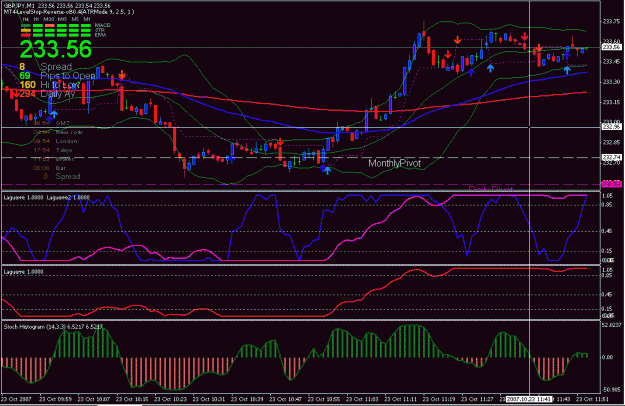Click the large green 233.56 price display
The height and width of the screenshot is (406, 625).
tap(56, 49)
